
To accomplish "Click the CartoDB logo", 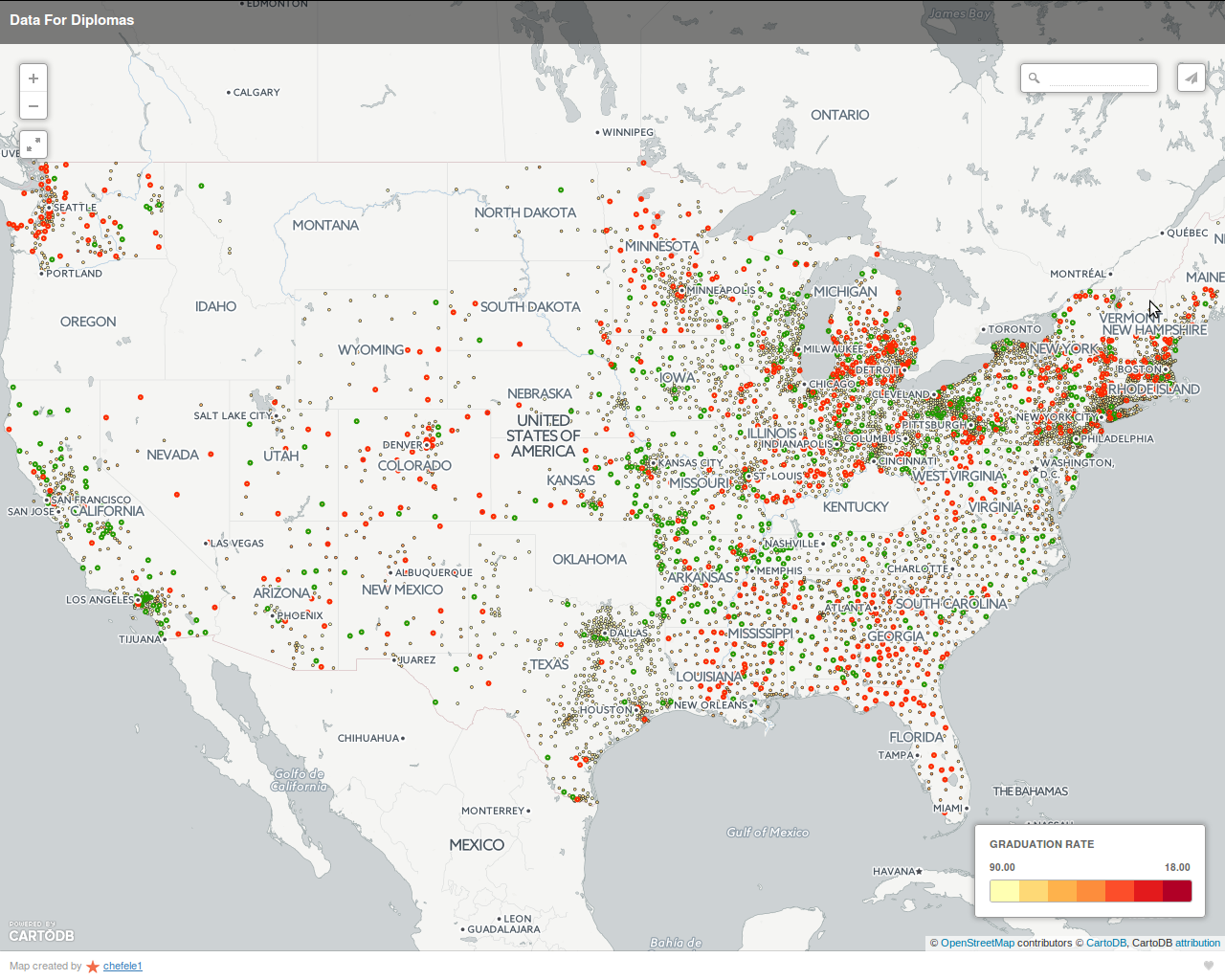I will click(x=41, y=932).
